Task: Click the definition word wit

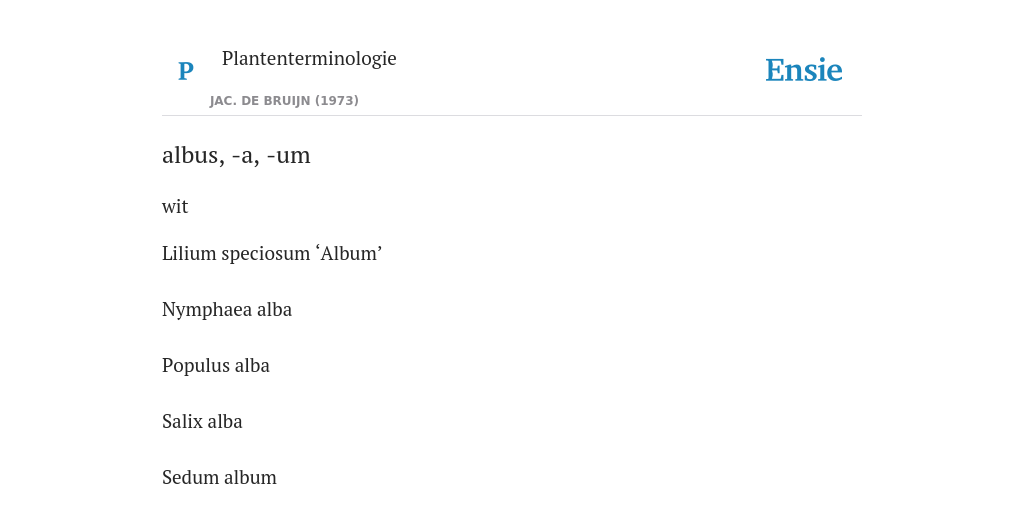Action: [175, 206]
